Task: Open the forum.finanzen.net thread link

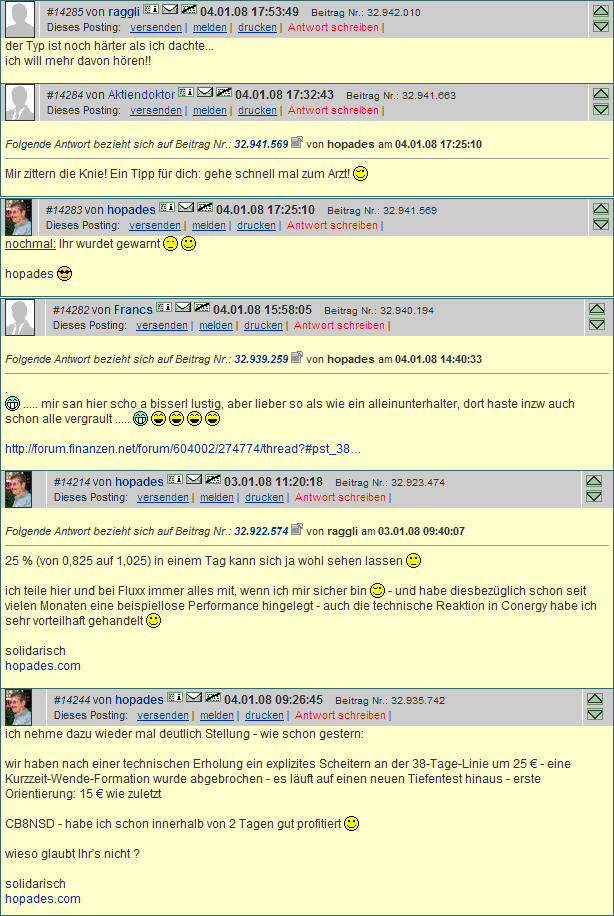Action: click(x=183, y=449)
